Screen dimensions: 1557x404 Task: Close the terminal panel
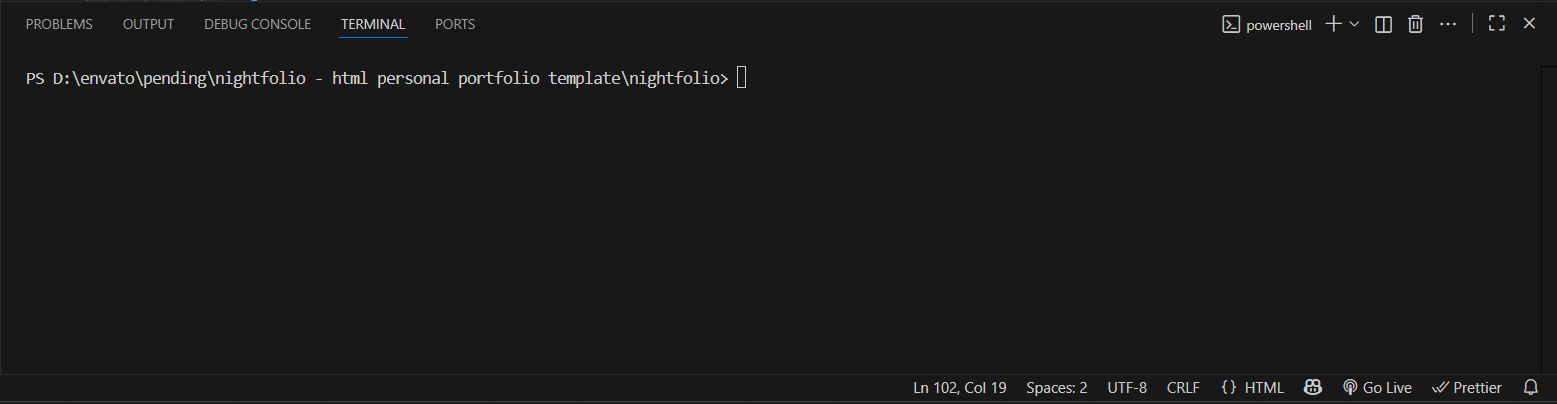tap(1529, 24)
